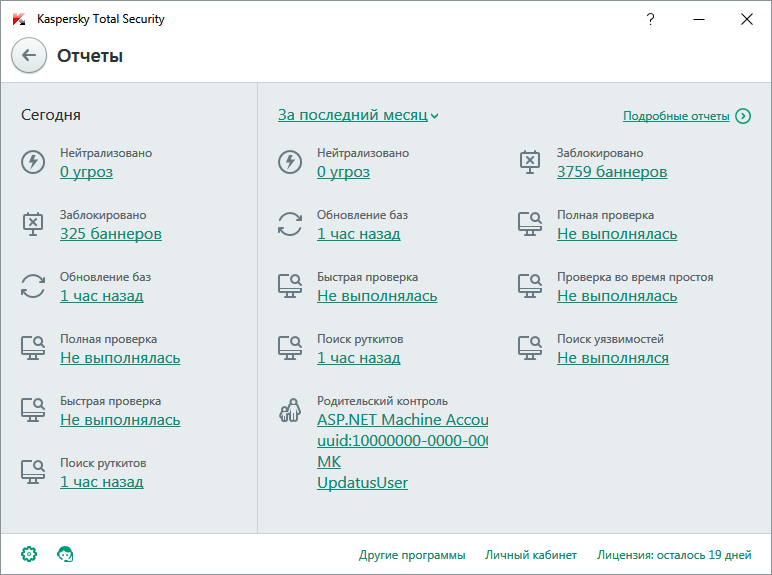Screen dimensions: 772x575
Task: Open the UpdatusUser parental control link
Action: point(362,483)
